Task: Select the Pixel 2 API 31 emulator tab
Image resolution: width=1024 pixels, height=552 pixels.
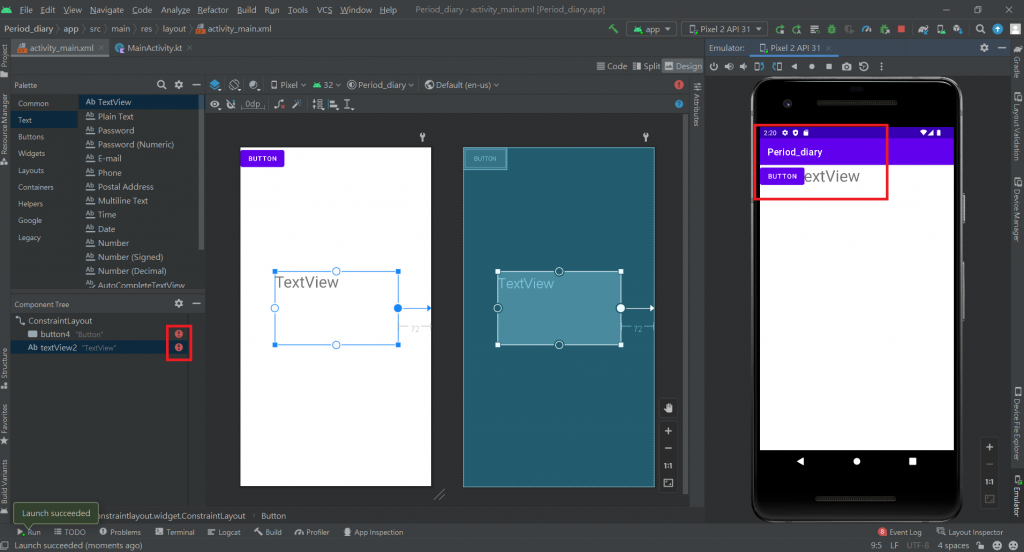Action: coord(794,48)
